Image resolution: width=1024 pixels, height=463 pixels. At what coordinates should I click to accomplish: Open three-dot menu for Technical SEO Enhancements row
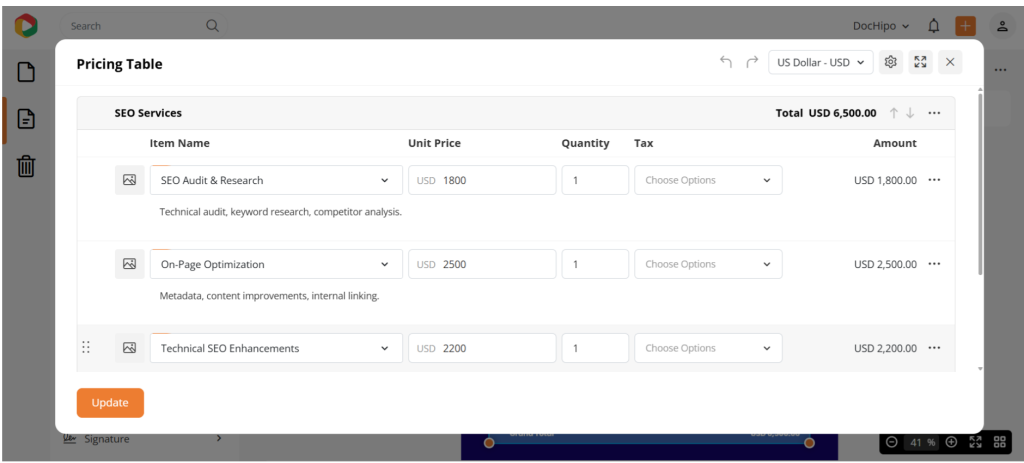coord(934,348)
